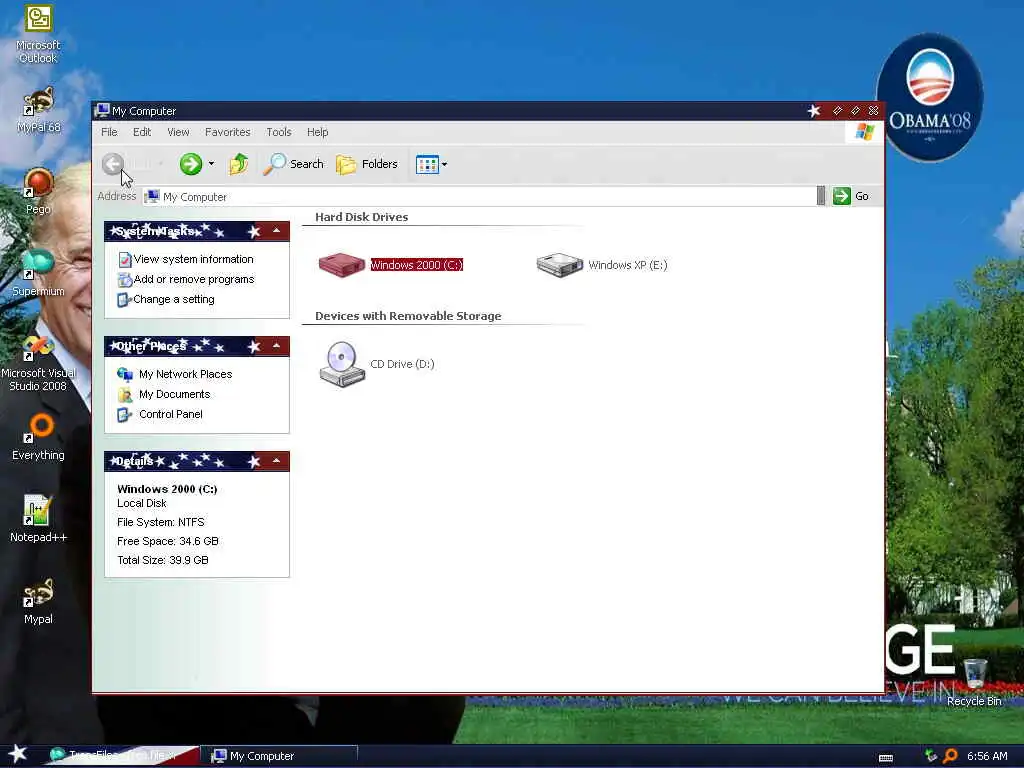The width and height of the screenshot is (1024, 768).
Task: Open Control Panel link
Action: (170, 414)
